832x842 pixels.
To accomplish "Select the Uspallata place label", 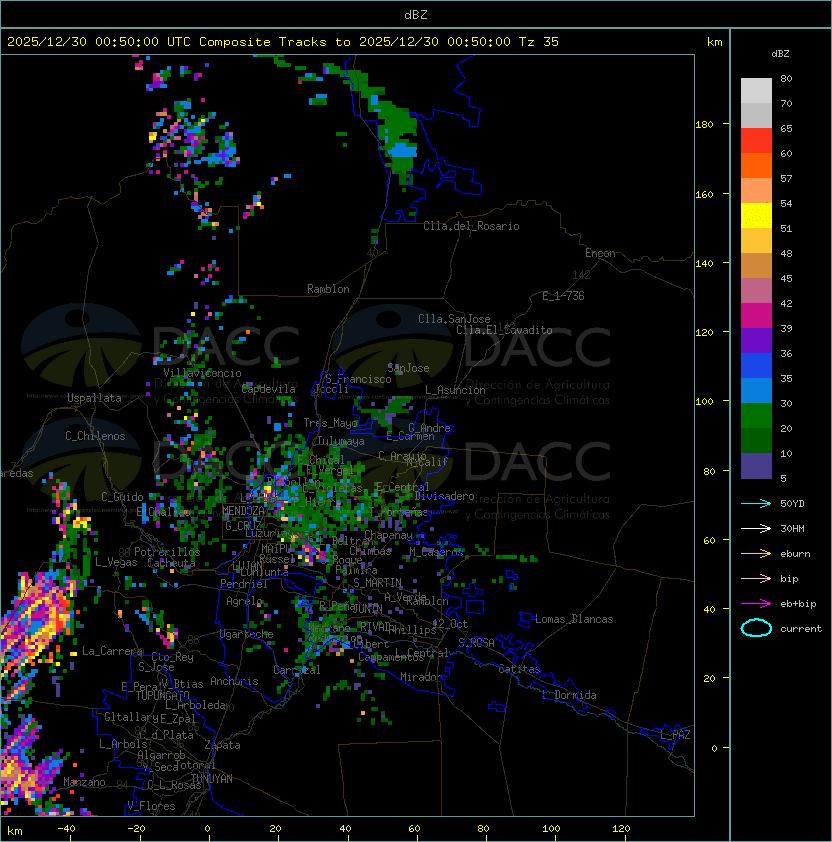I will tap(94, 398).
